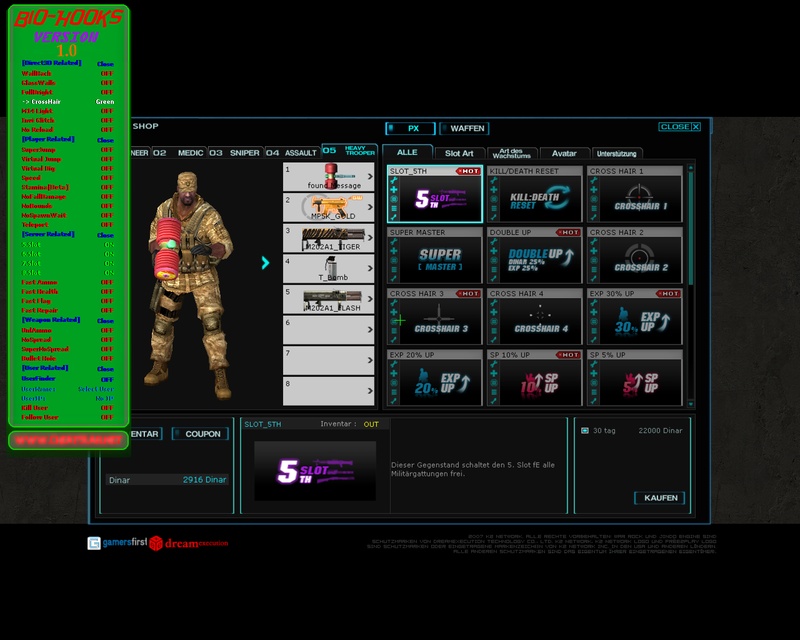The image size is (800, 640).
Task: Switch to the PX shop tab
Action: click(410, 129)
